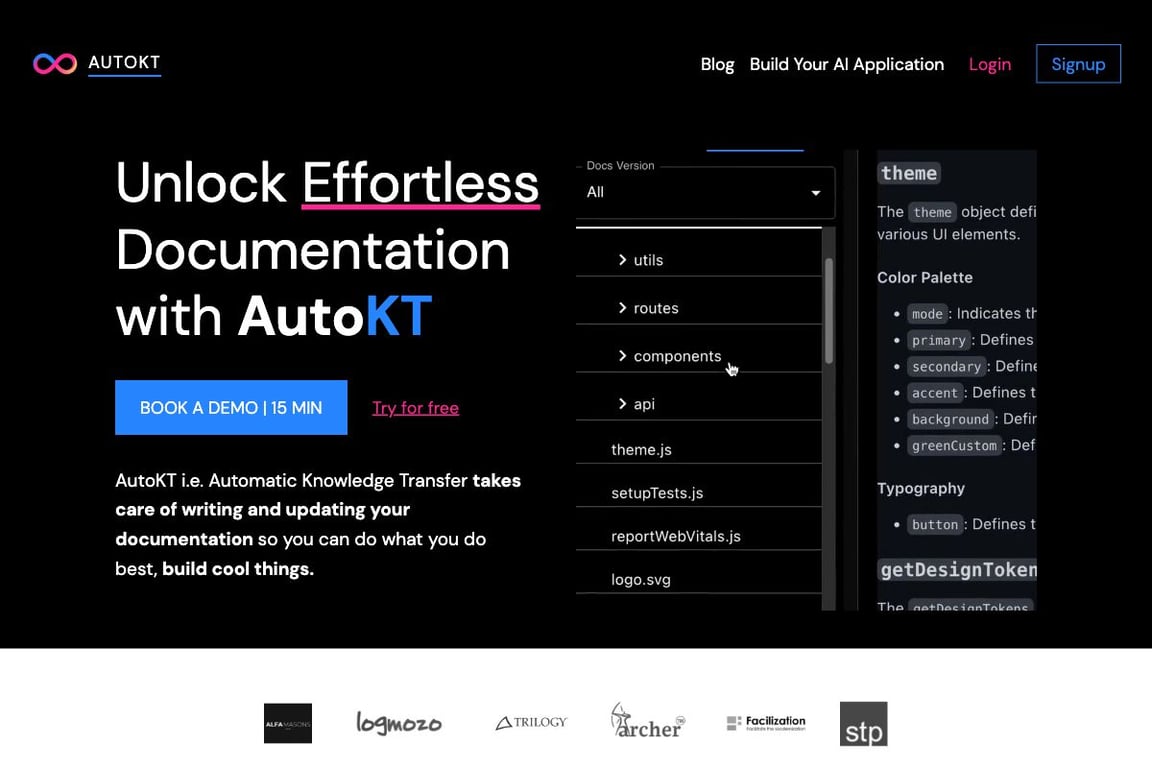The height and width of the screenshot is (768, 1152).
Task: Click Book a Demo 15 min button
Action: click(x=231, y=407)
